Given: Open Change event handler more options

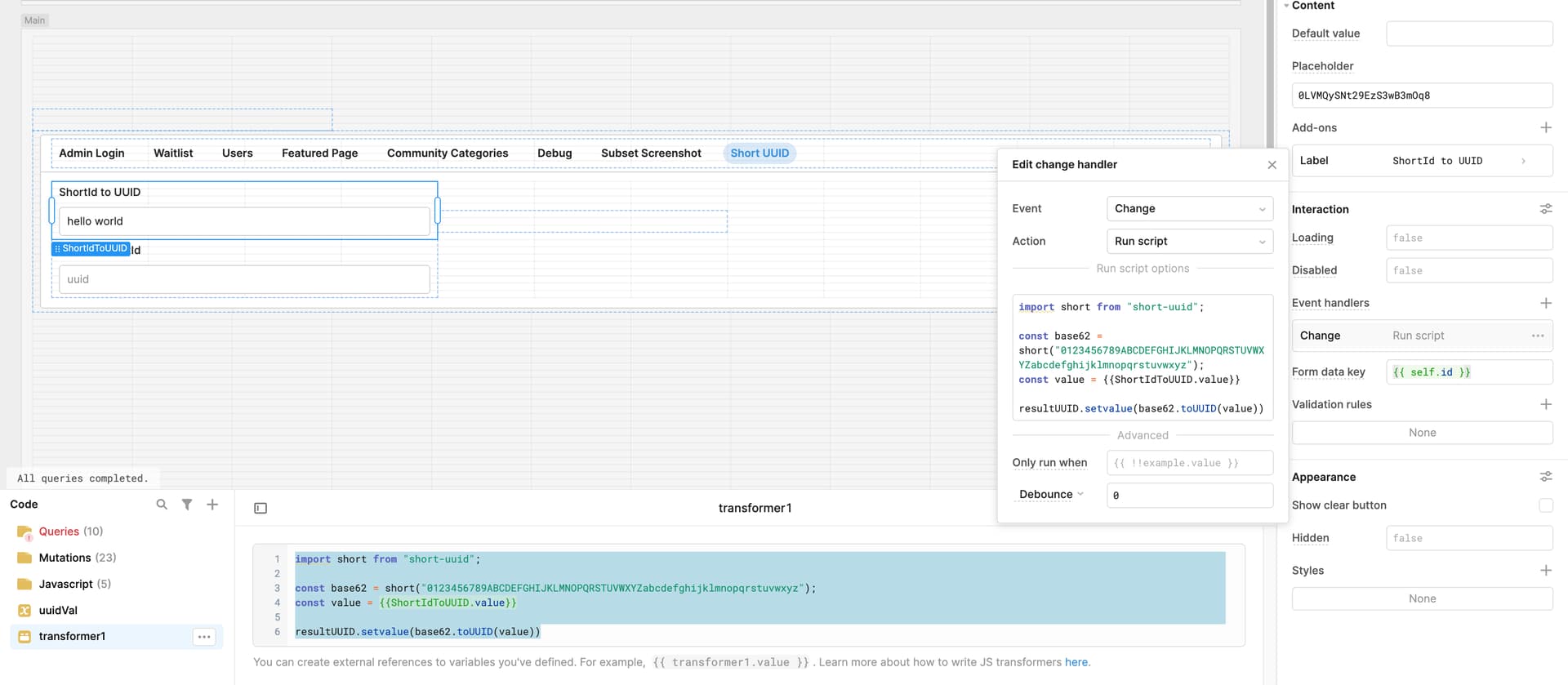Looking at the screenshot, I should [1537, 336].
